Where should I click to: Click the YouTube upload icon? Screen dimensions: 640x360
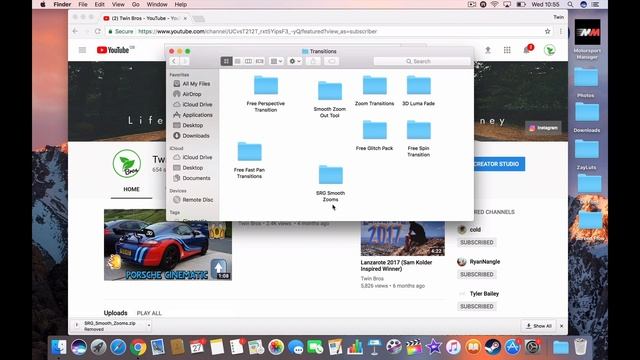(x=488, y=50)
